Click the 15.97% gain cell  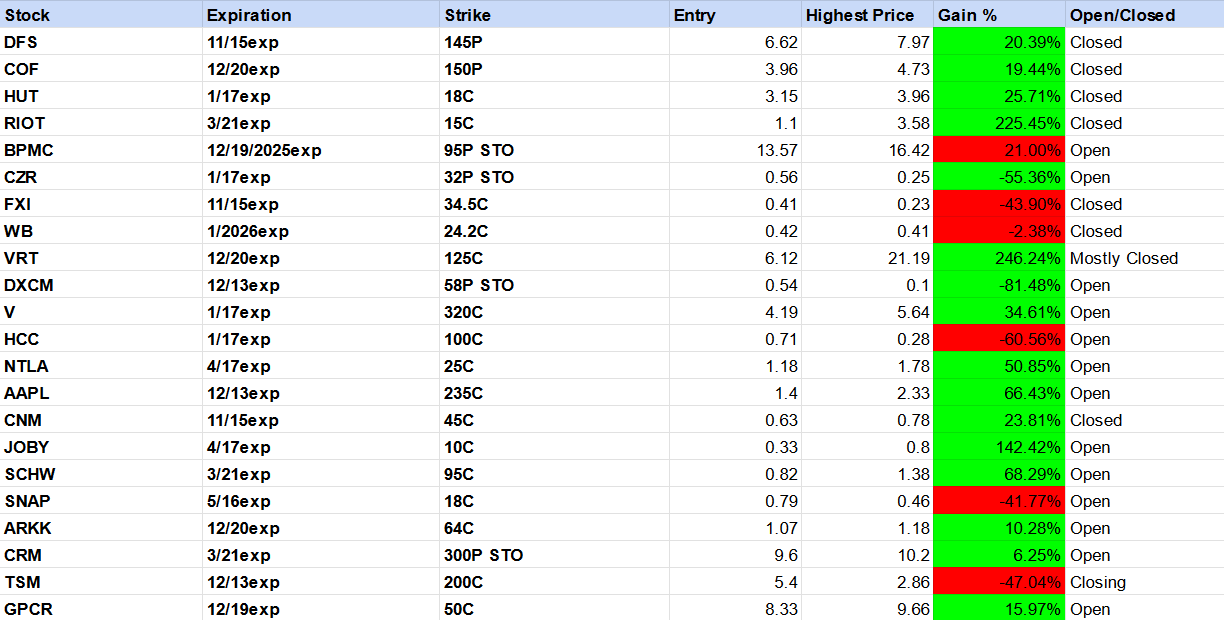point(999,608)
